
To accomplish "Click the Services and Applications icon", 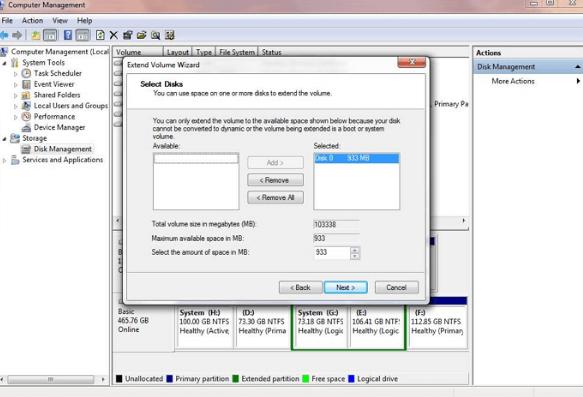I will pos(15,160).
